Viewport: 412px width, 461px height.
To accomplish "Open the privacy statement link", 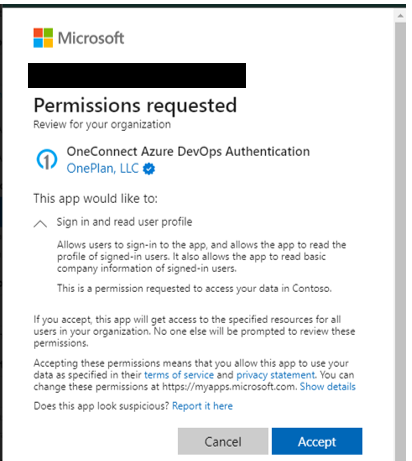I will coord(276,375).
